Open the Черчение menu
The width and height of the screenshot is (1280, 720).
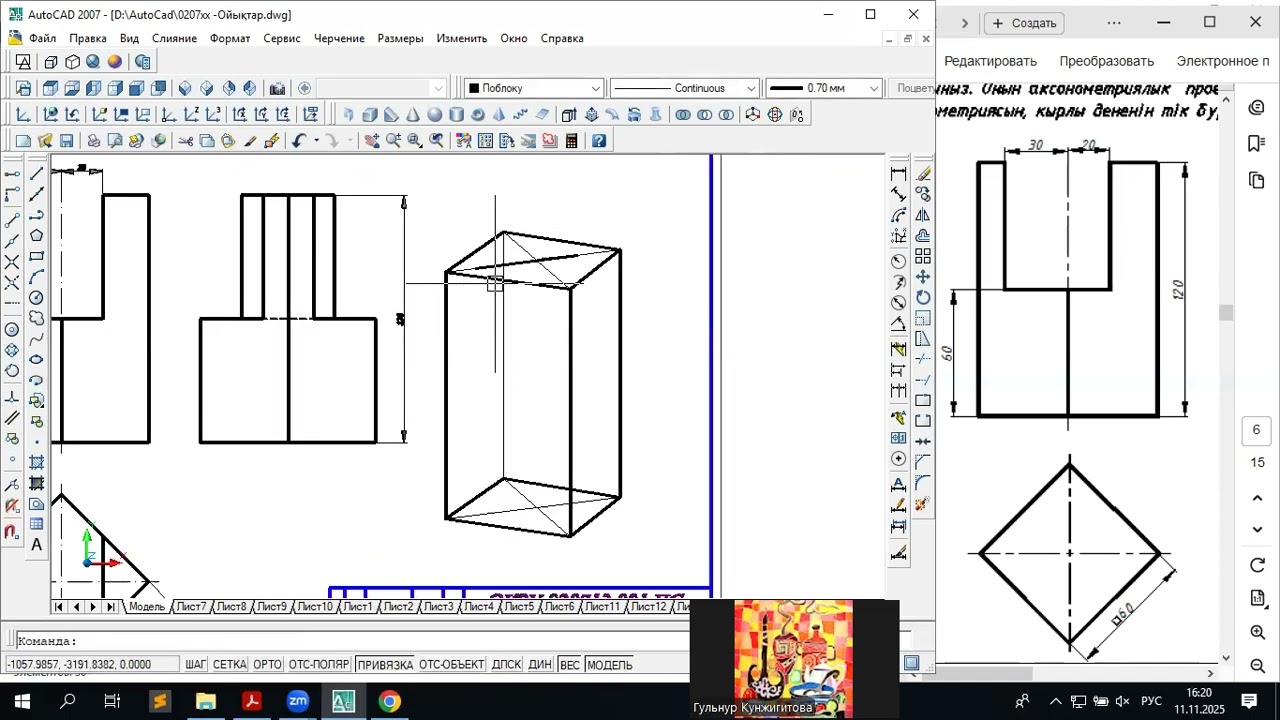[x=339, y=38]
